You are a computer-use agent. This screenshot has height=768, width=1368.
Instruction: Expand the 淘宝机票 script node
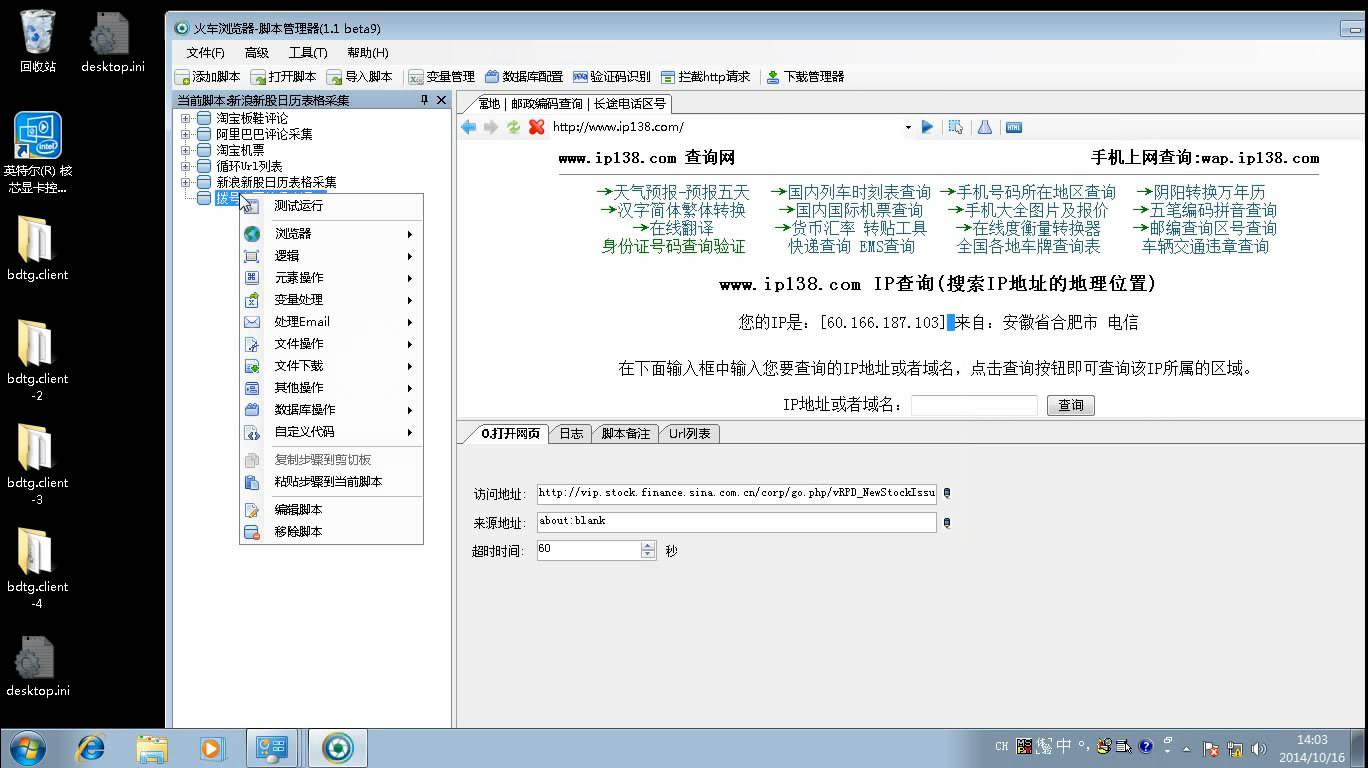185,151
